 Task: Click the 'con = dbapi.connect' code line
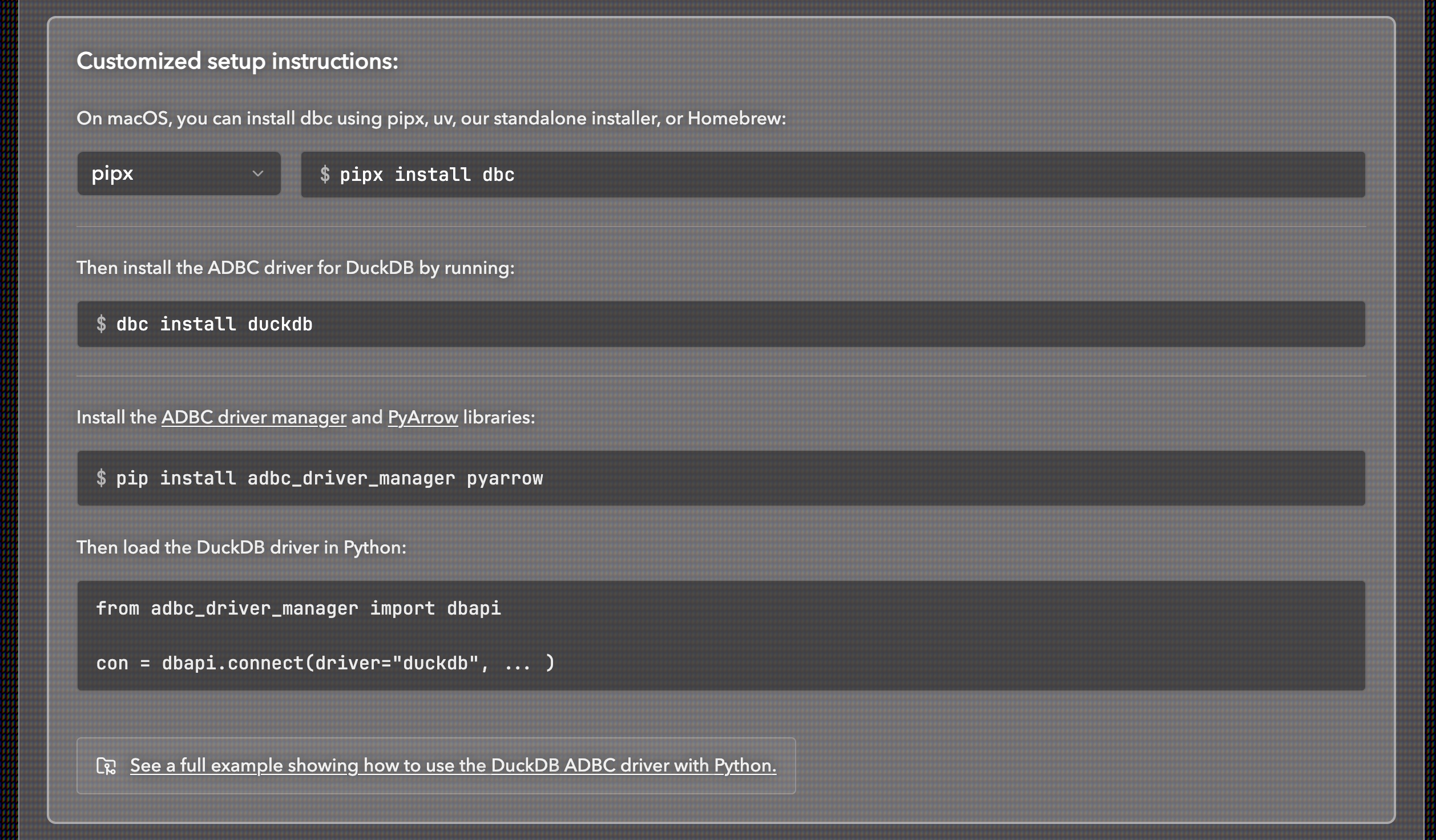pos(324,663)
